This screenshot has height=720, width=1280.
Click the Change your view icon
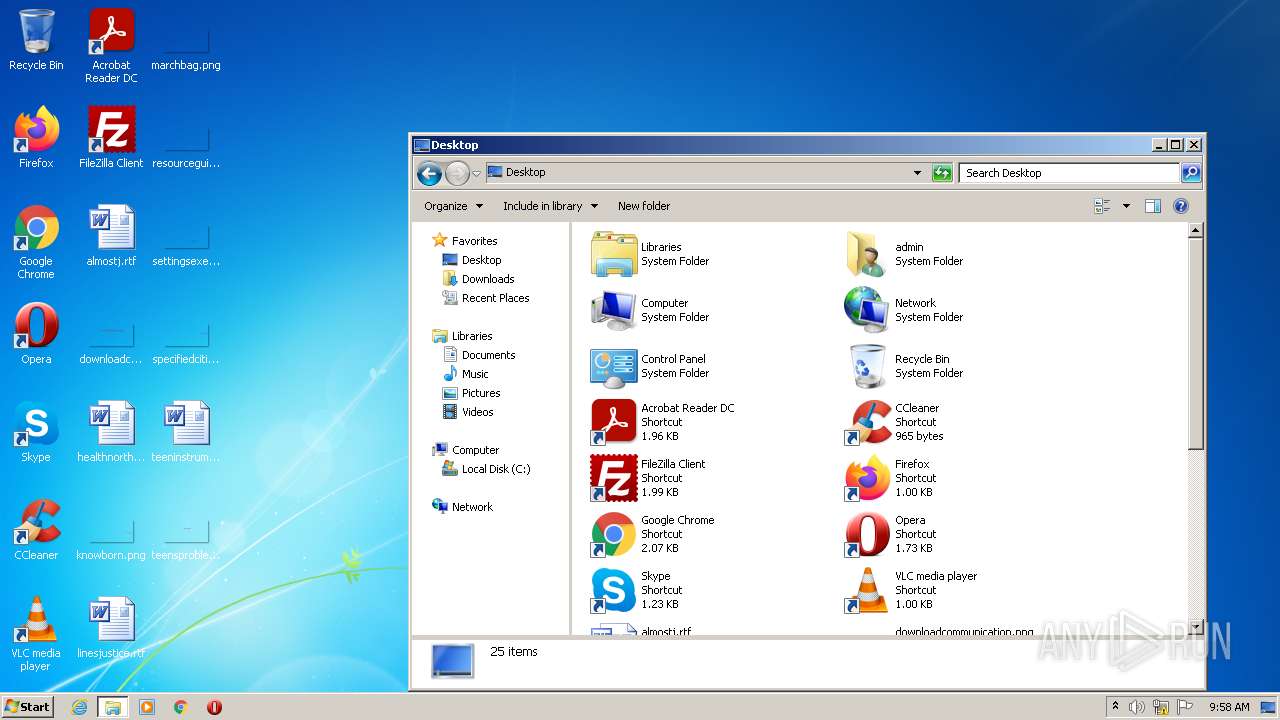1103,206
